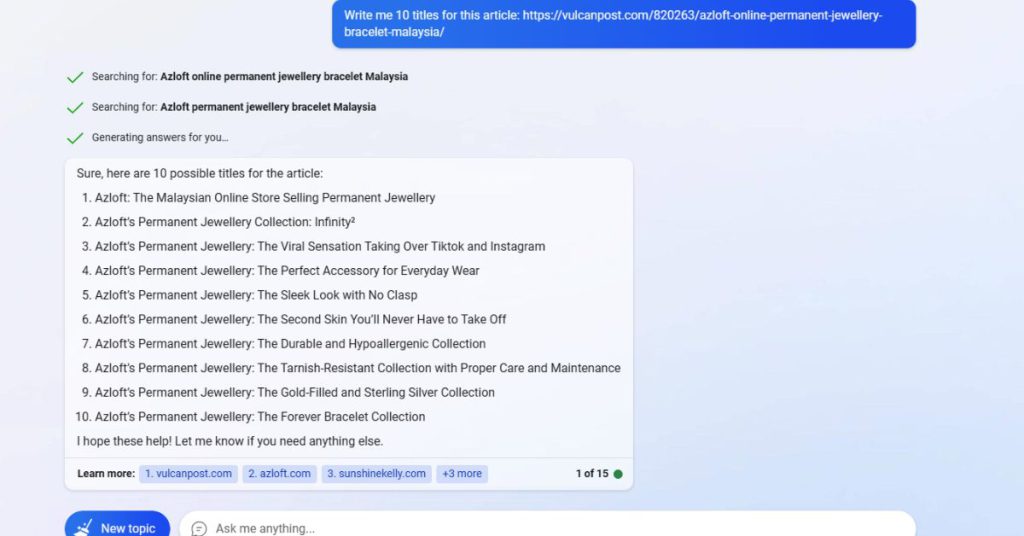Open the azloft.com source link
Screen dimensions: 1024x536
(280, 474)
